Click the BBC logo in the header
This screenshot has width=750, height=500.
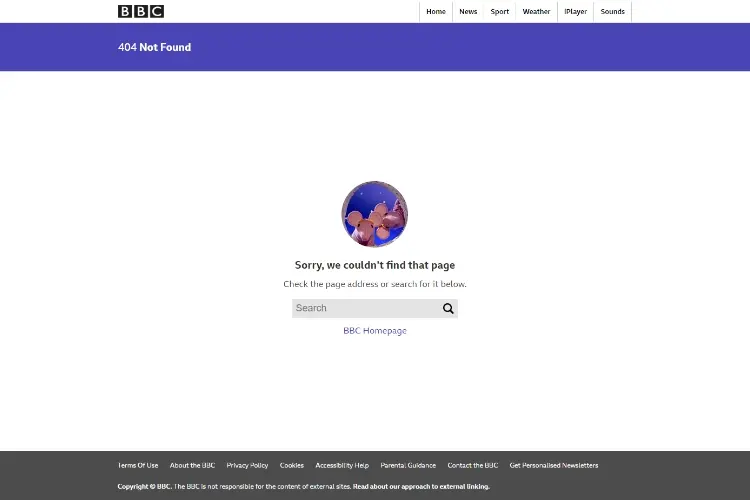pyautogui.click(x=141, y=11)
